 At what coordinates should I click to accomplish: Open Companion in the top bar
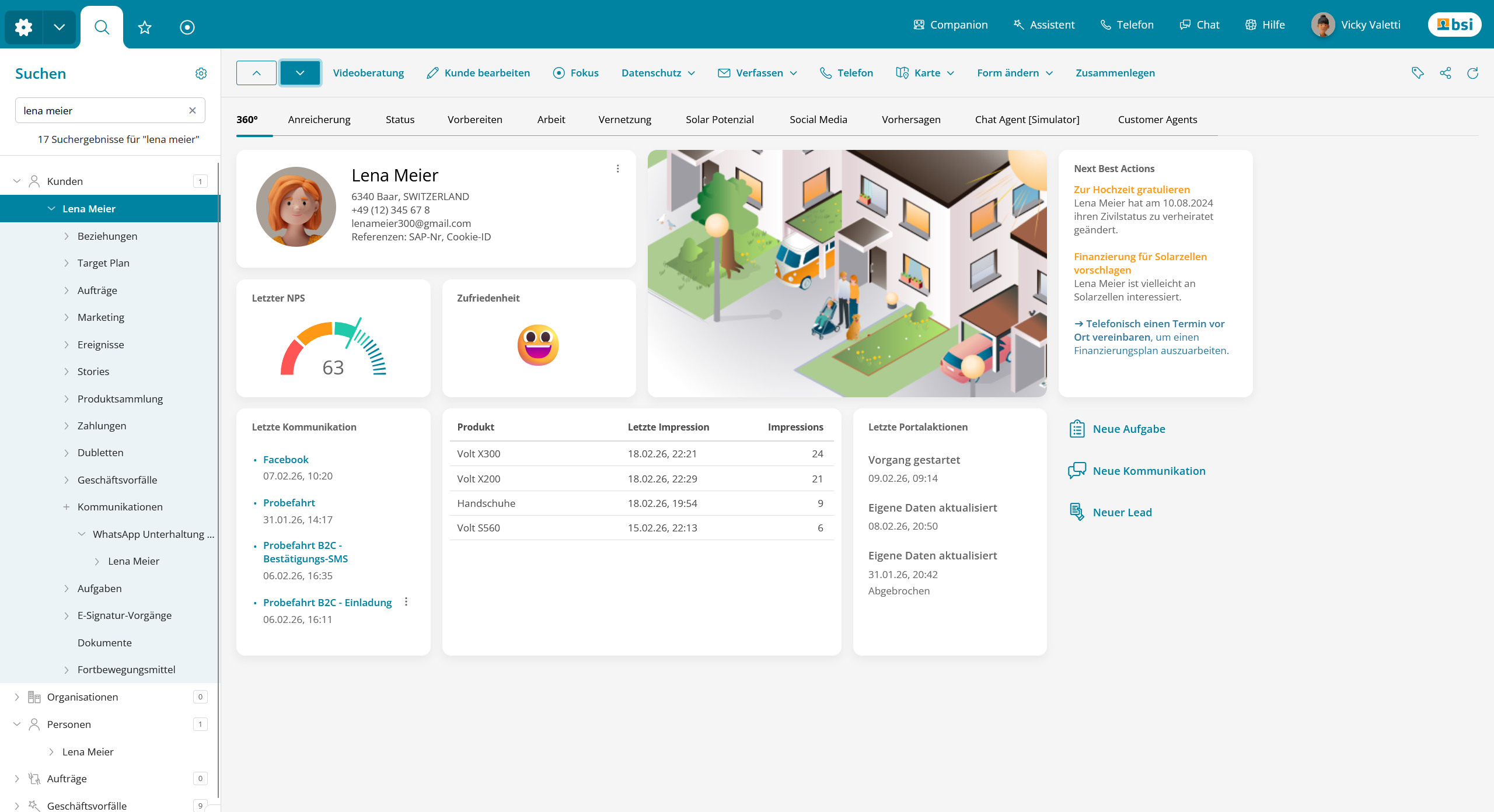tap(951, 24)
